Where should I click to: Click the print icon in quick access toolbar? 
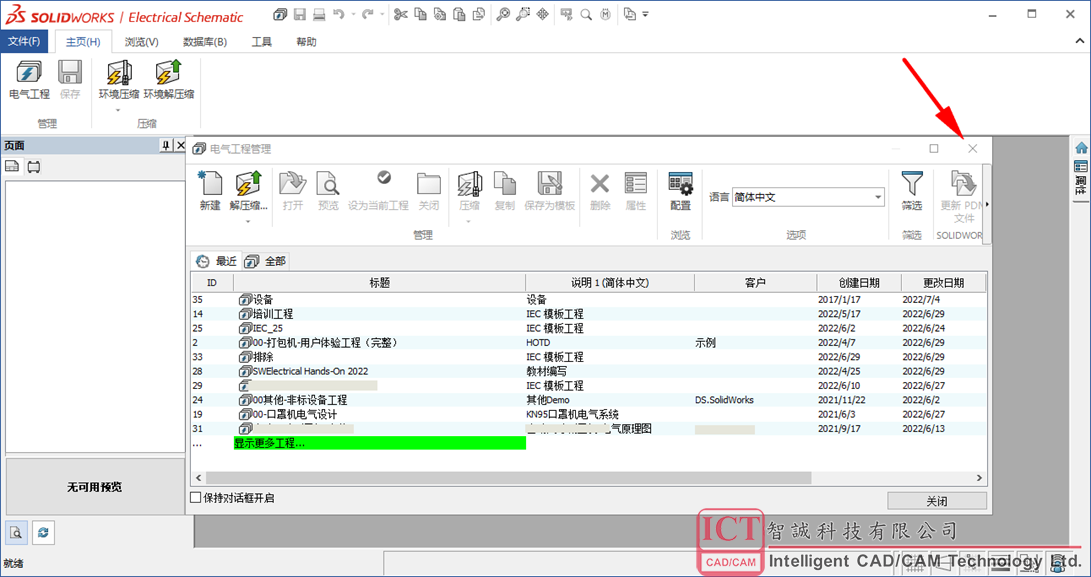coord(319,14)
